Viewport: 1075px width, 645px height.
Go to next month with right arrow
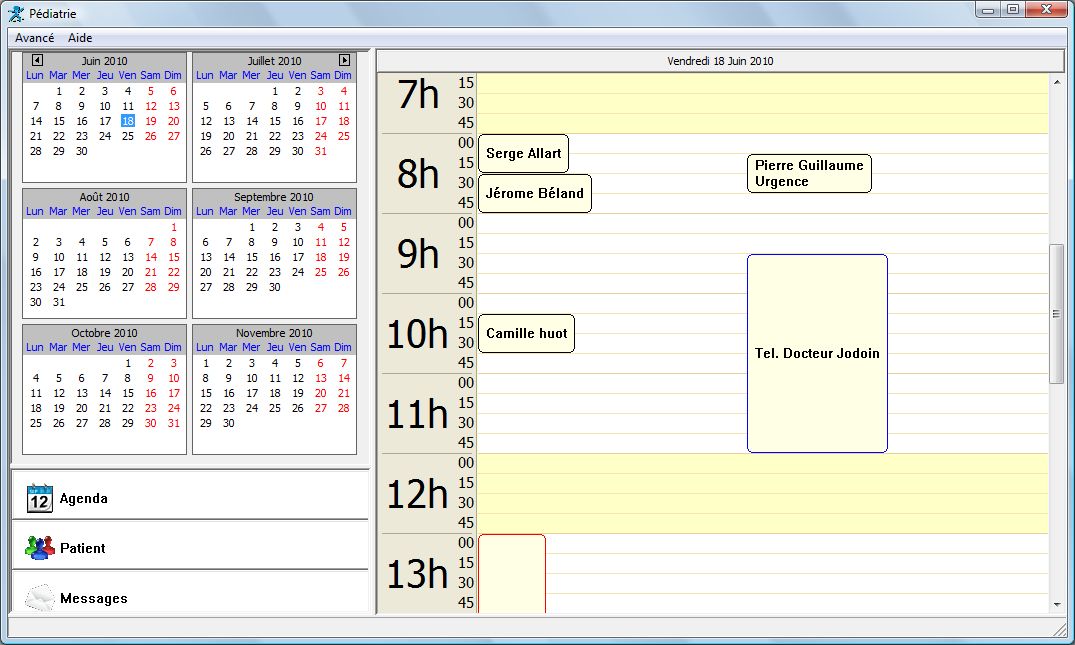pos(344,61)
